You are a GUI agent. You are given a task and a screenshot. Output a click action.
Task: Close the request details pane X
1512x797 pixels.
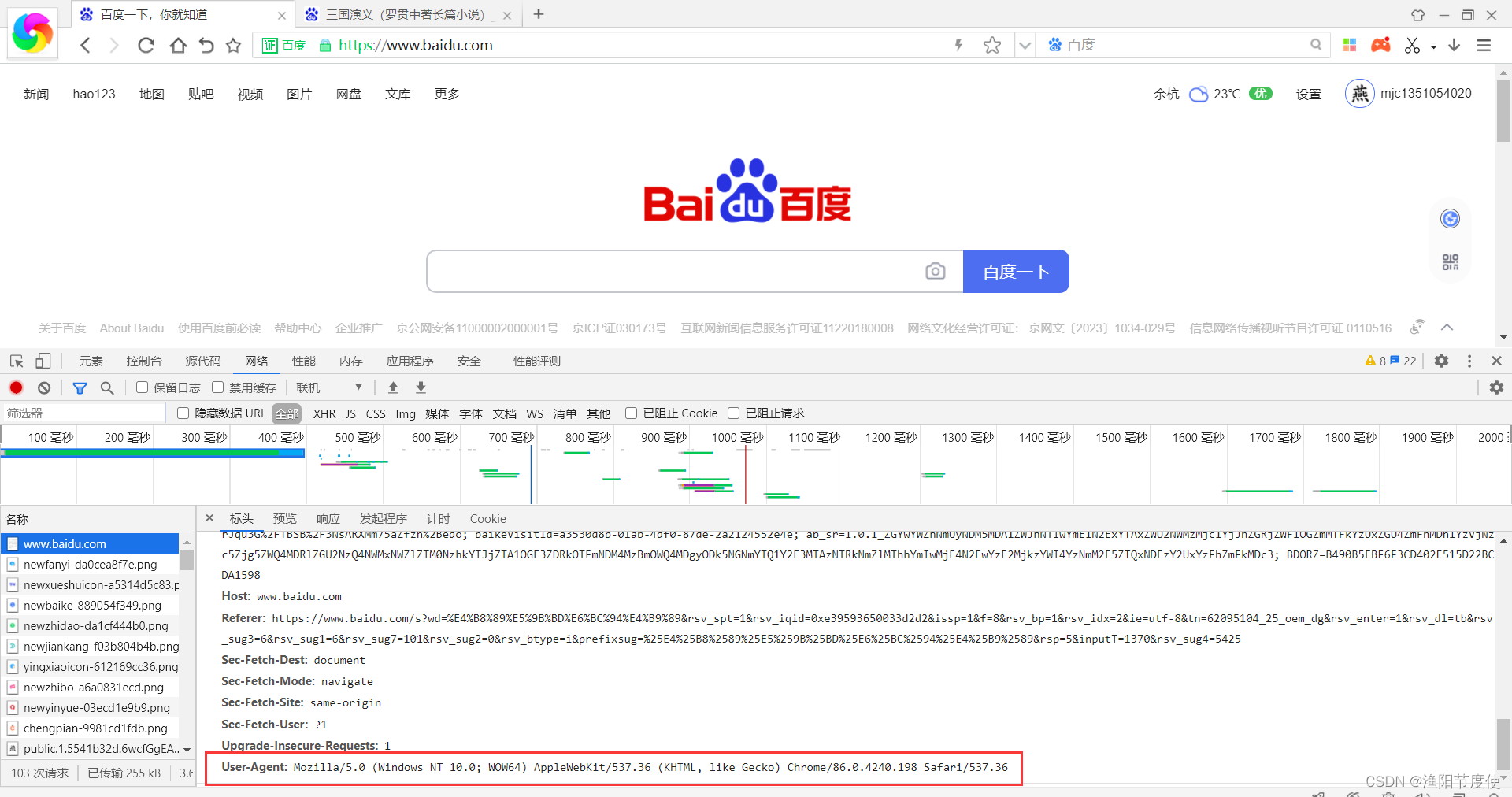click(209, 518)
